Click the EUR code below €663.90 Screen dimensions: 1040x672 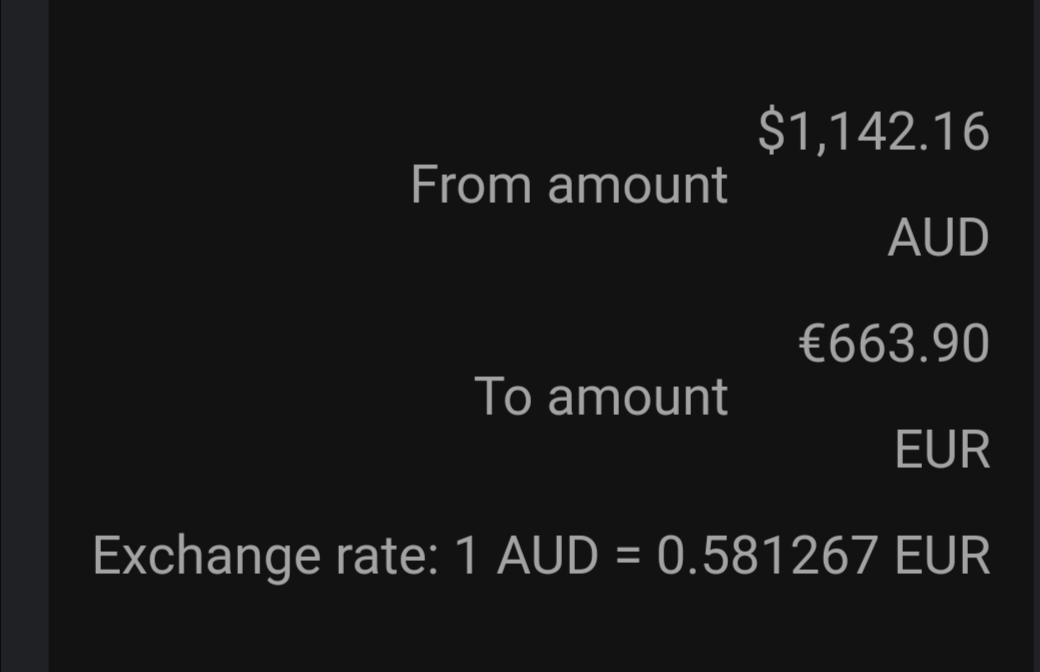[942, 449]
